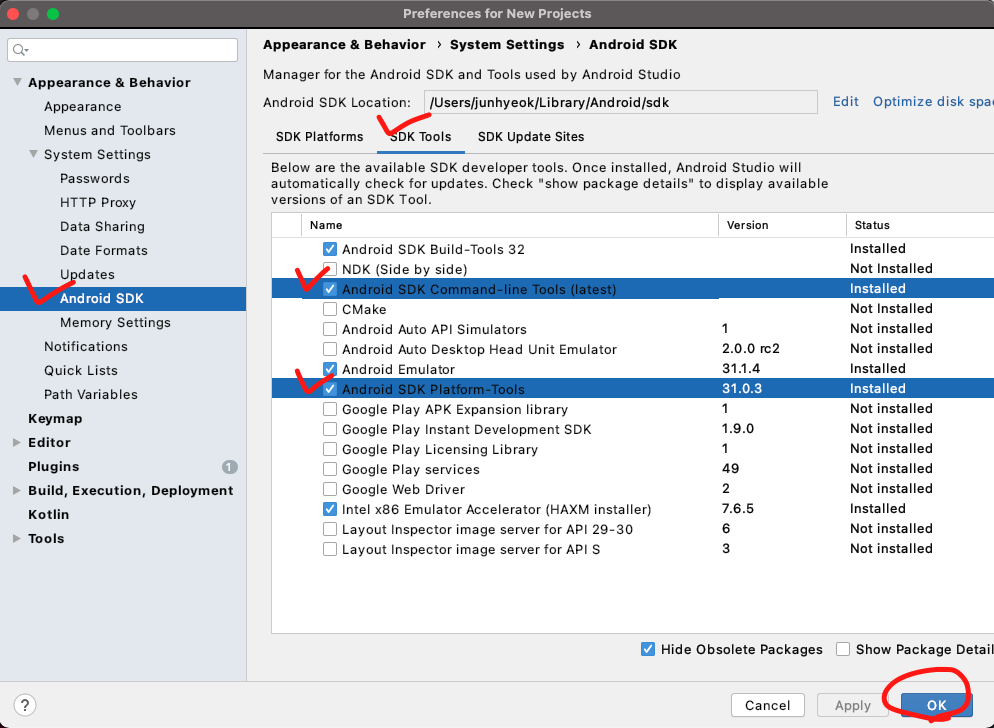Disable Hide Obsolete Packages
The image size is (994, 728).
coord(648,649)
